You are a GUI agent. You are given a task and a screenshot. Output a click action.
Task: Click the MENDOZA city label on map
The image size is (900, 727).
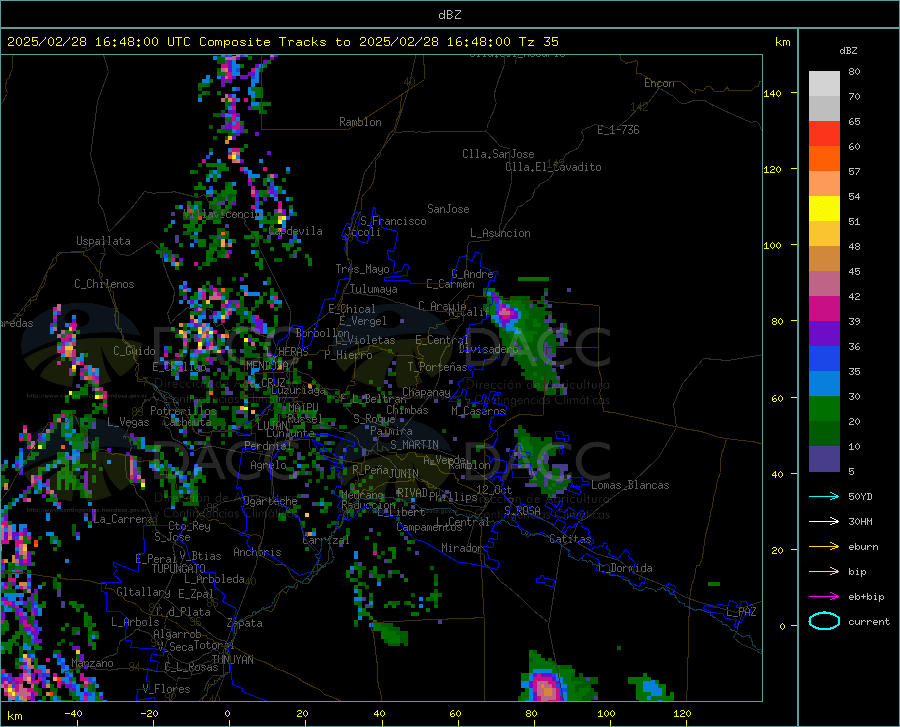267,366
